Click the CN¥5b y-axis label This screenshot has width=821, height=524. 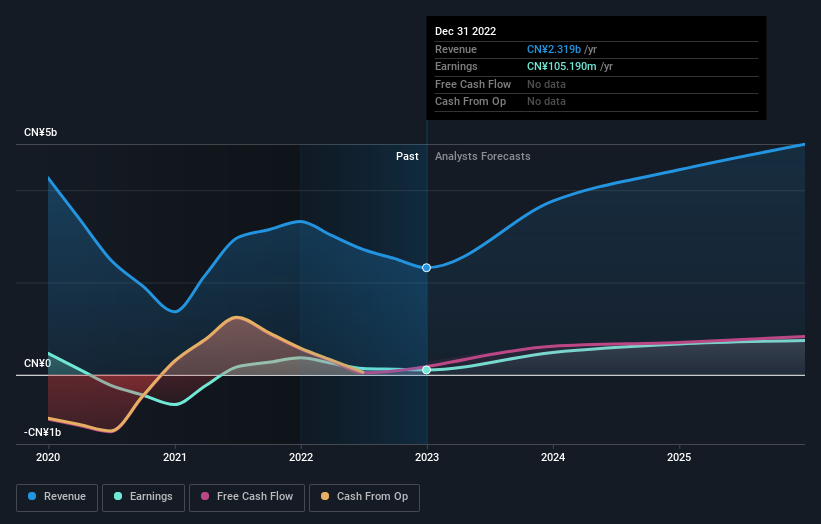point(40,132)
